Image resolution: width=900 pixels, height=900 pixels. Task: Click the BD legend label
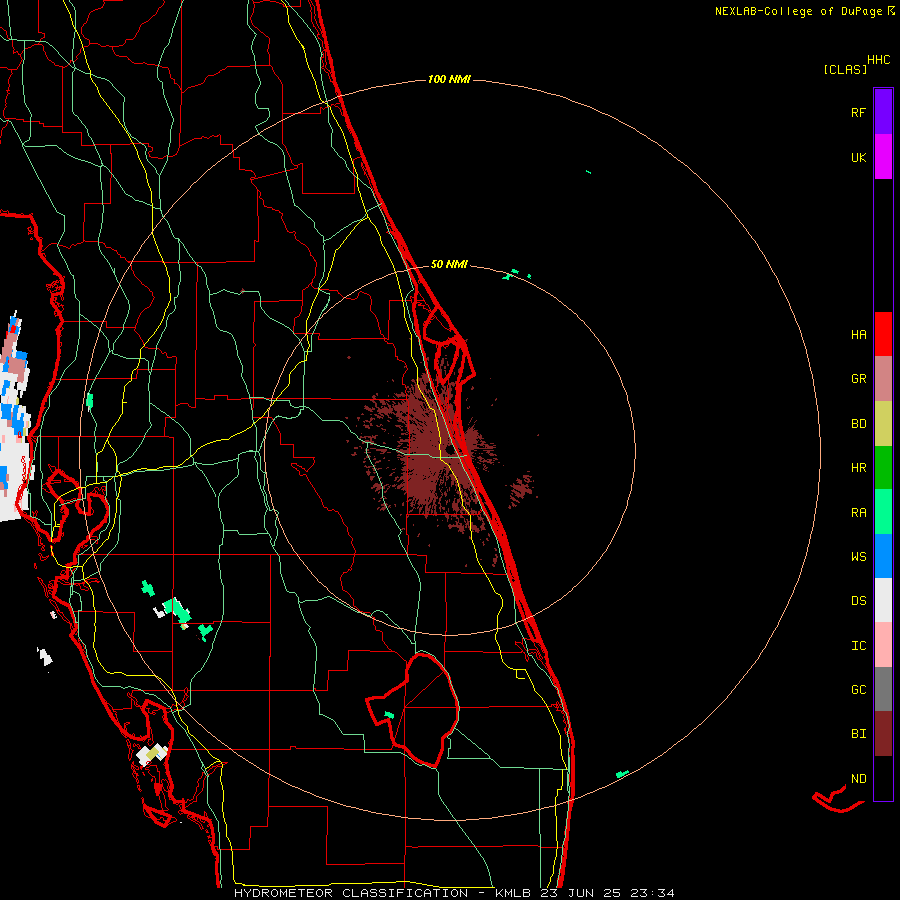tap(858, 424)
